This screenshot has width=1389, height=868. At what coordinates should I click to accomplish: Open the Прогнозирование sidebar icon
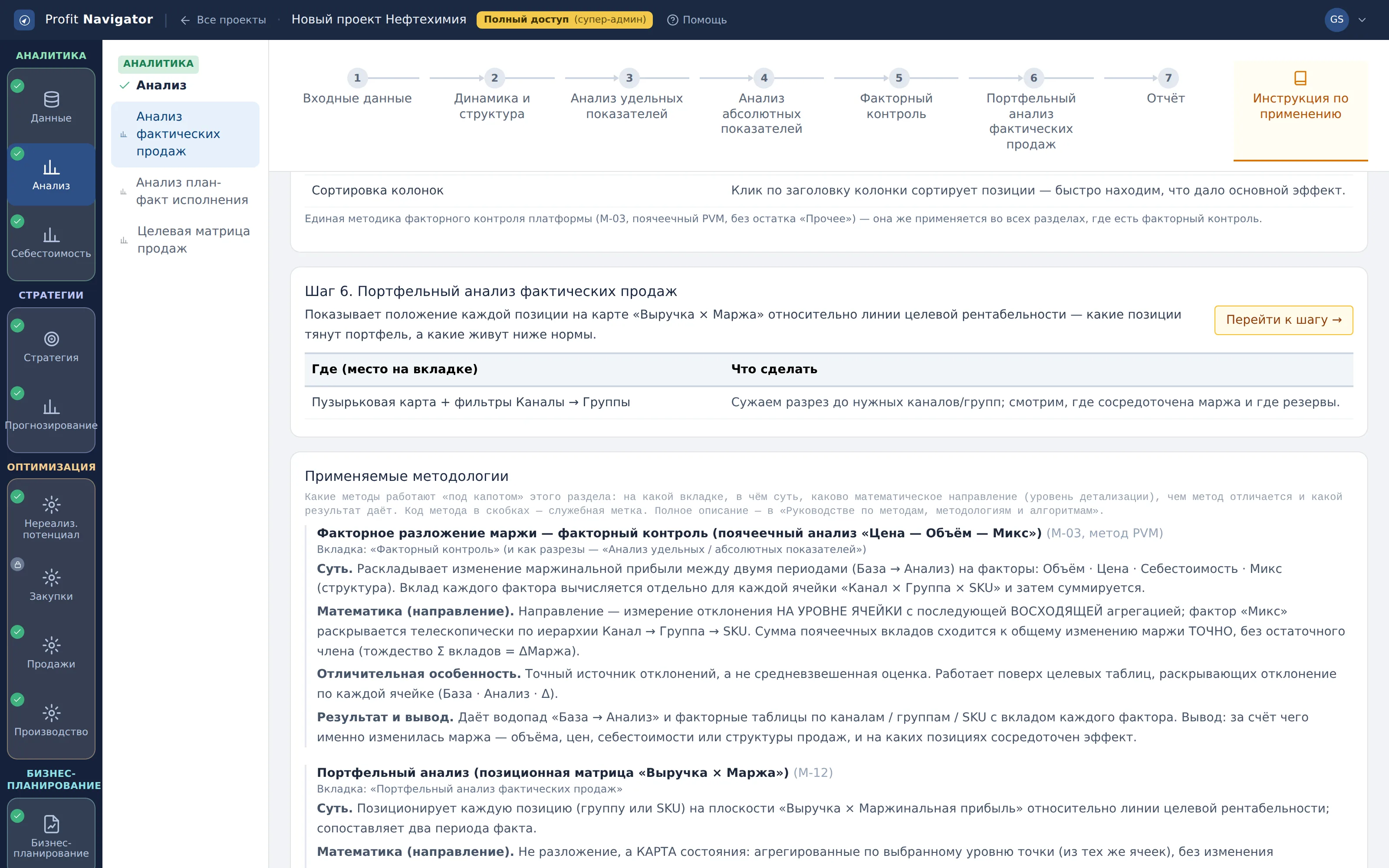[x=51, y=407]
